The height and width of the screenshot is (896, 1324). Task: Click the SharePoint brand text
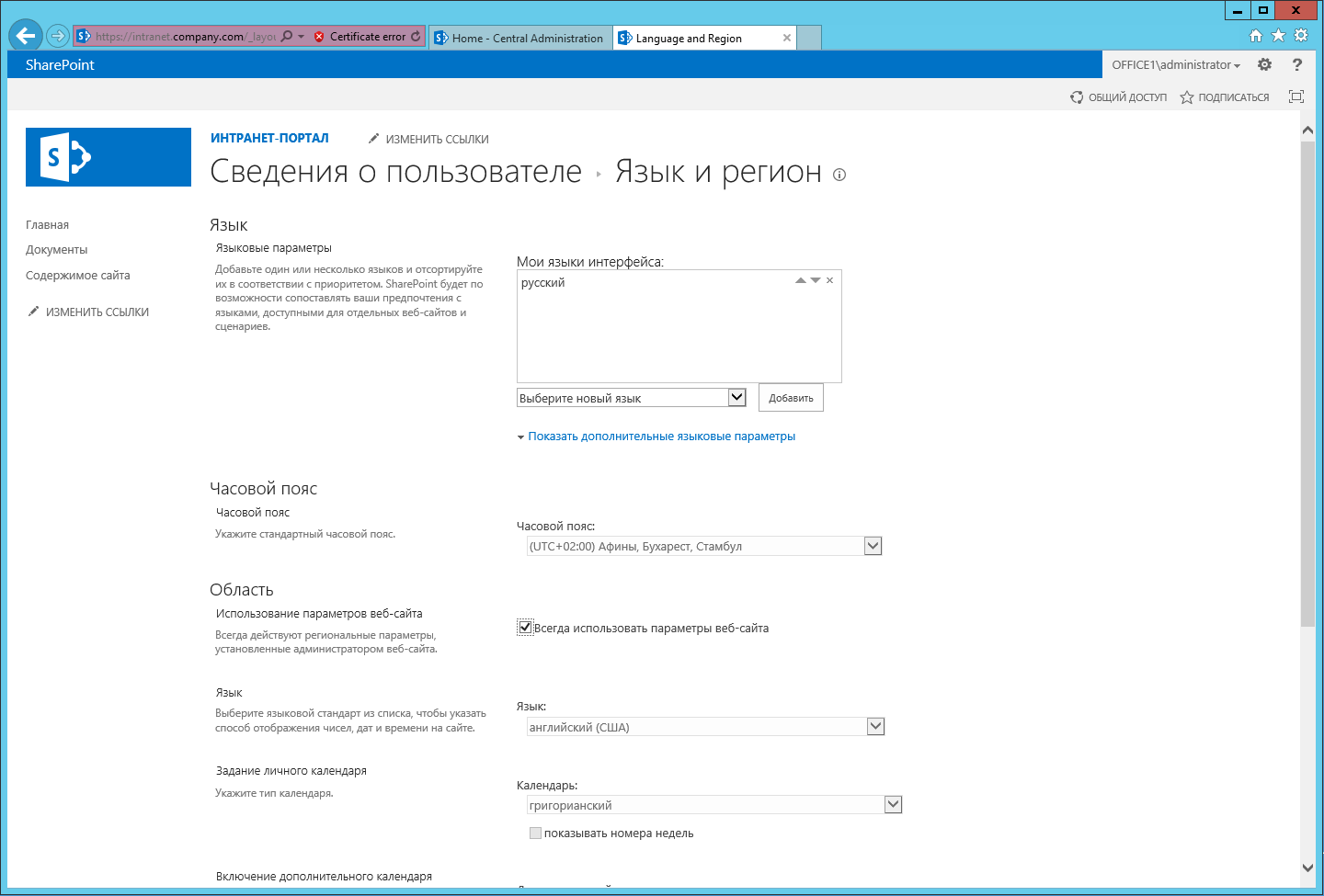click(x=60, y=64)
